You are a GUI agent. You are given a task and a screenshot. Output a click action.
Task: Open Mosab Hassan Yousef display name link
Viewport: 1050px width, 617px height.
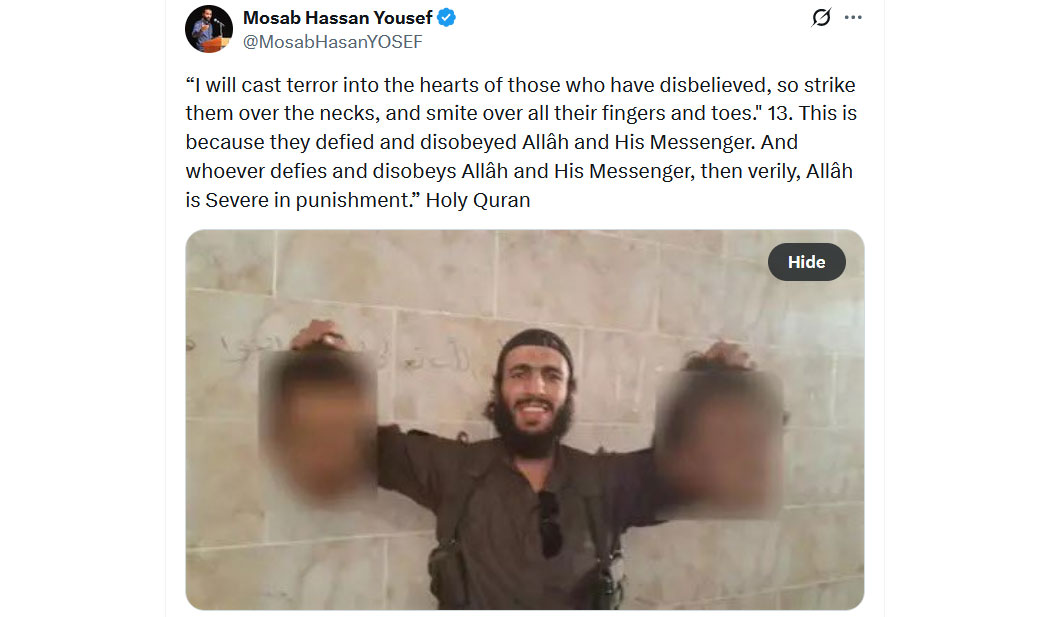[x=338, y=17]
